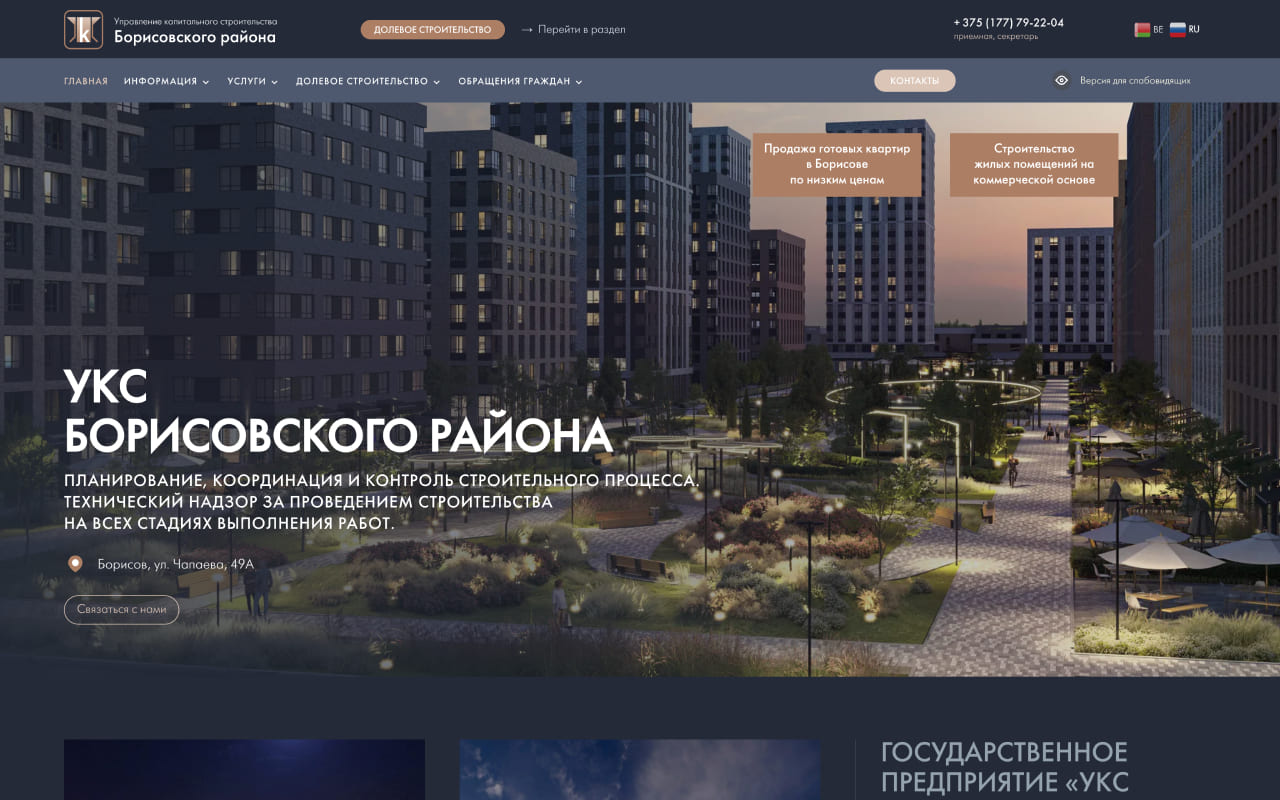This screenshot has width=1280, height=800.
Task: Click the Russian flag icon
Action: [x=1178, y=30]
